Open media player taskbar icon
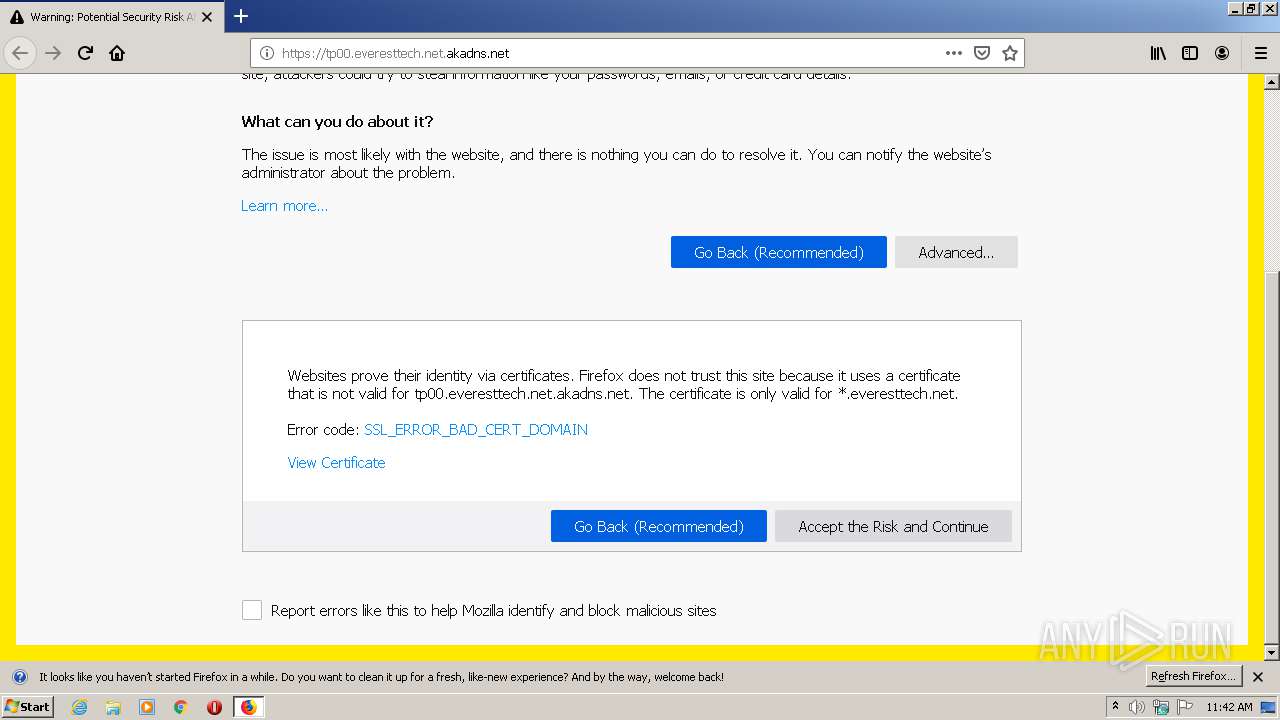This screenshot has height=720, width=1280. pos(147,707)
